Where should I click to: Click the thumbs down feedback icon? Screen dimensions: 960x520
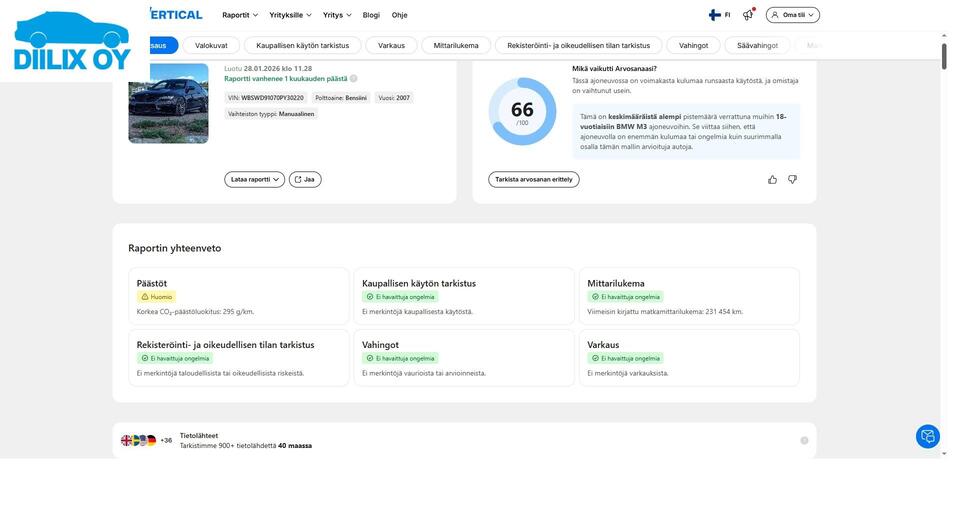pyautogui.click(x=792, y=179)
